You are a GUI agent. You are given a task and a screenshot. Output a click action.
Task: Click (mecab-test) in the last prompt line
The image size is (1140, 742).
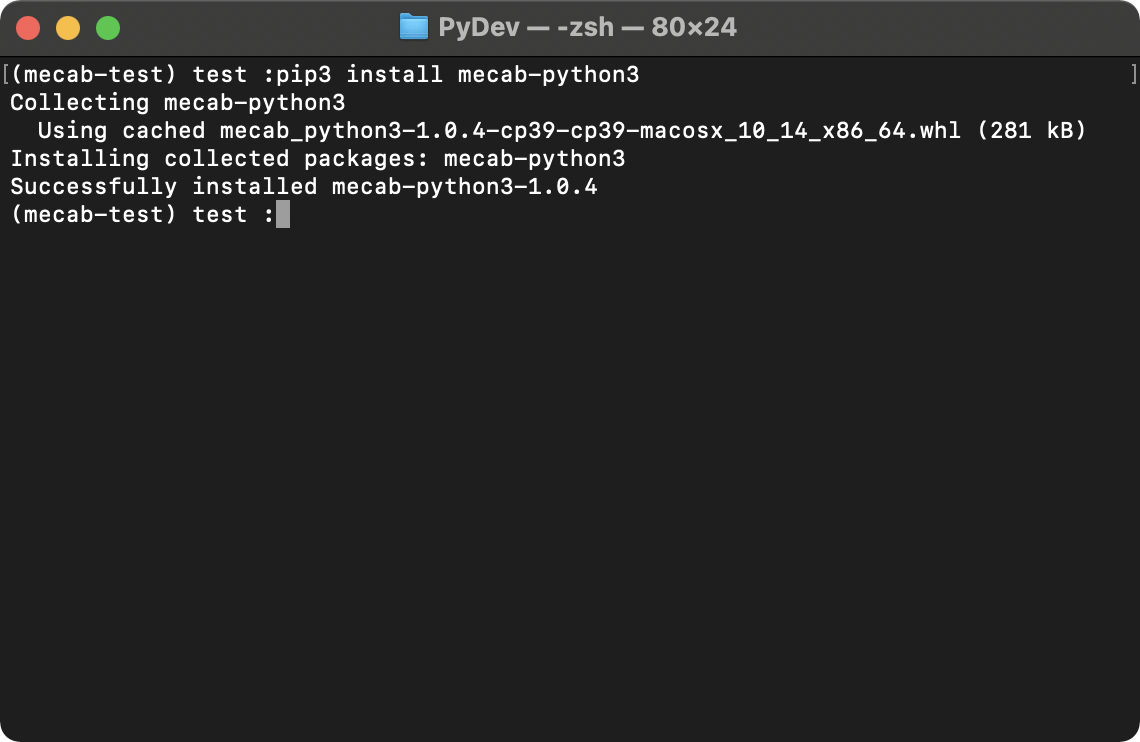click(x=94, y=214)
